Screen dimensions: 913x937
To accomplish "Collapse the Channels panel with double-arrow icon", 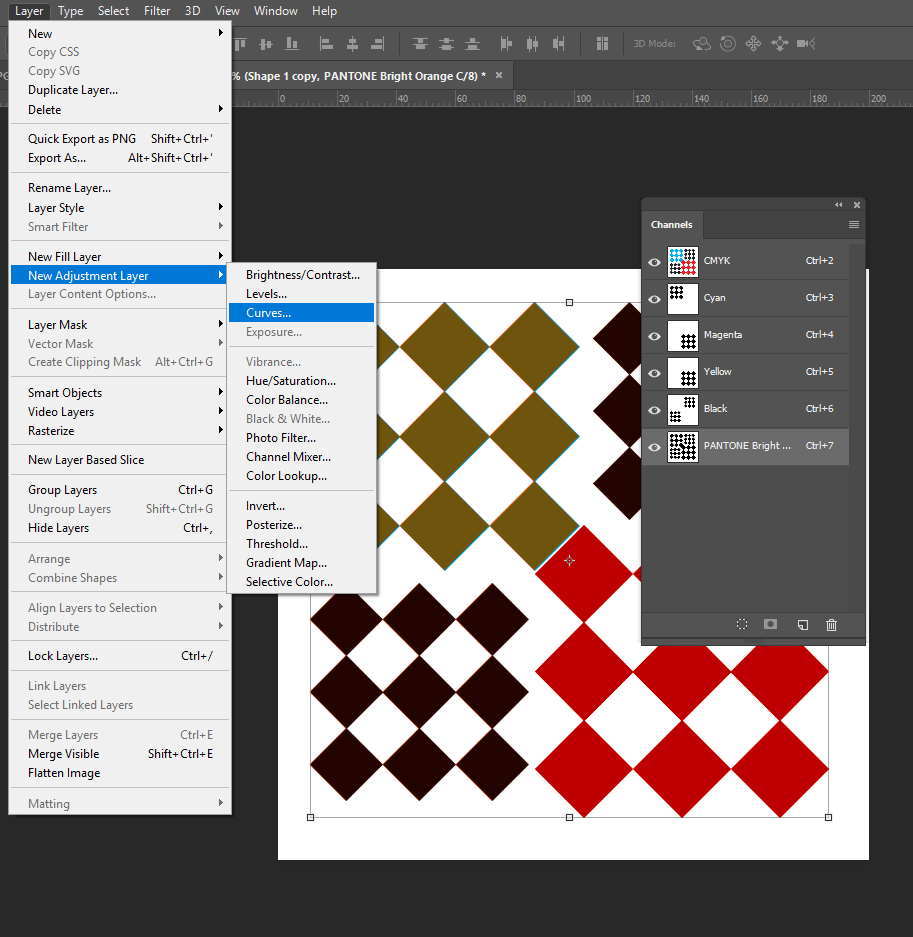I will click(x=839, y=205).
